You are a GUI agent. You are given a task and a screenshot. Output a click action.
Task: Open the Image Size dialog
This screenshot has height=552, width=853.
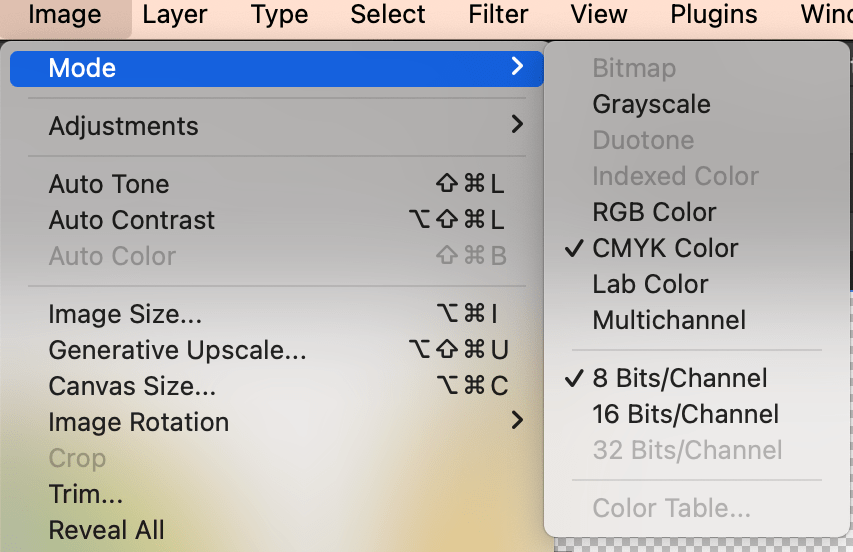click(125, 314)
